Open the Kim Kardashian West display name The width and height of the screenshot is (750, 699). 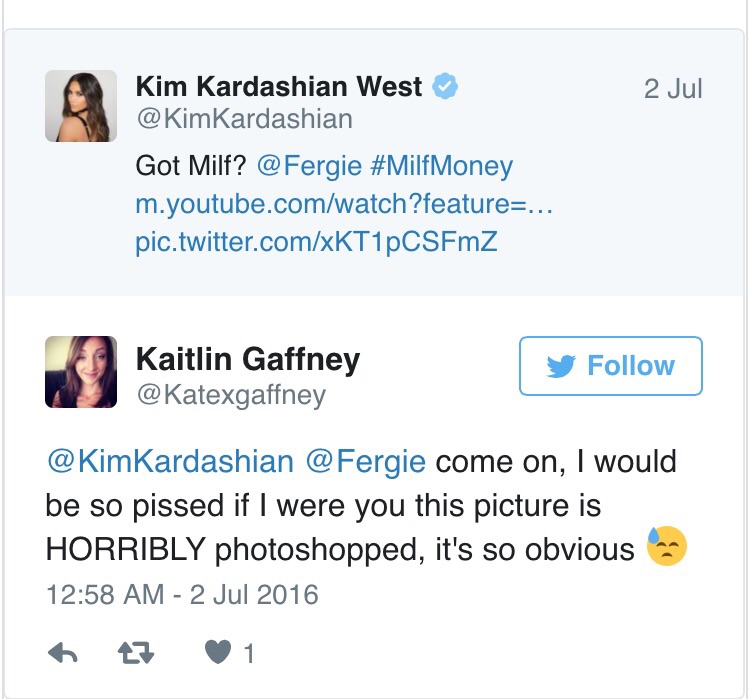279,87
